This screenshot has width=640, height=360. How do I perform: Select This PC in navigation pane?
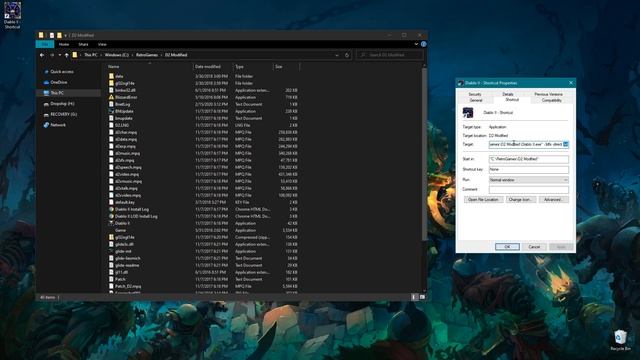(69, 93)
